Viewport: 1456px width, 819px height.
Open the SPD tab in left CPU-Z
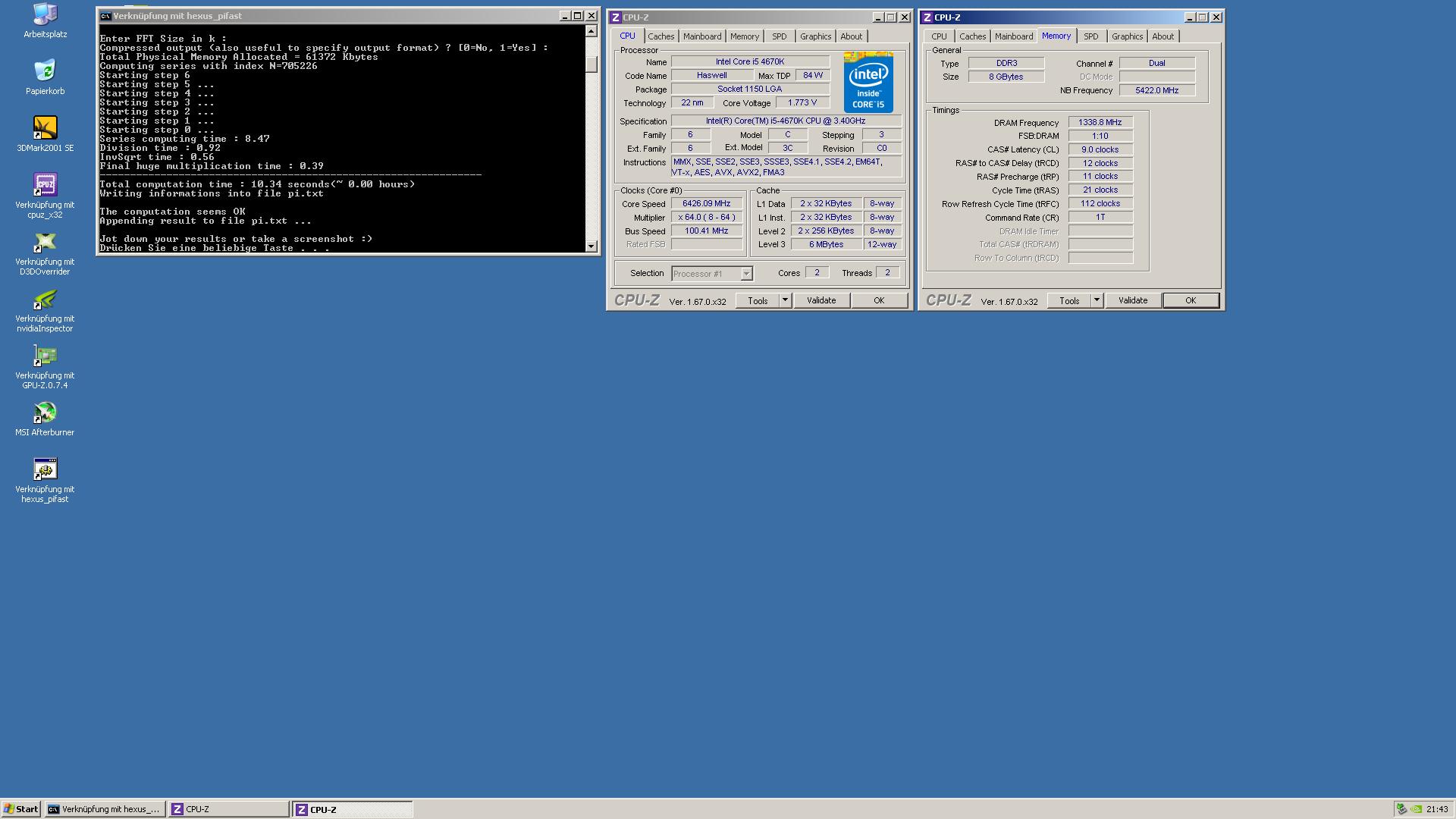pyautogui.click(x=779, y=36)
